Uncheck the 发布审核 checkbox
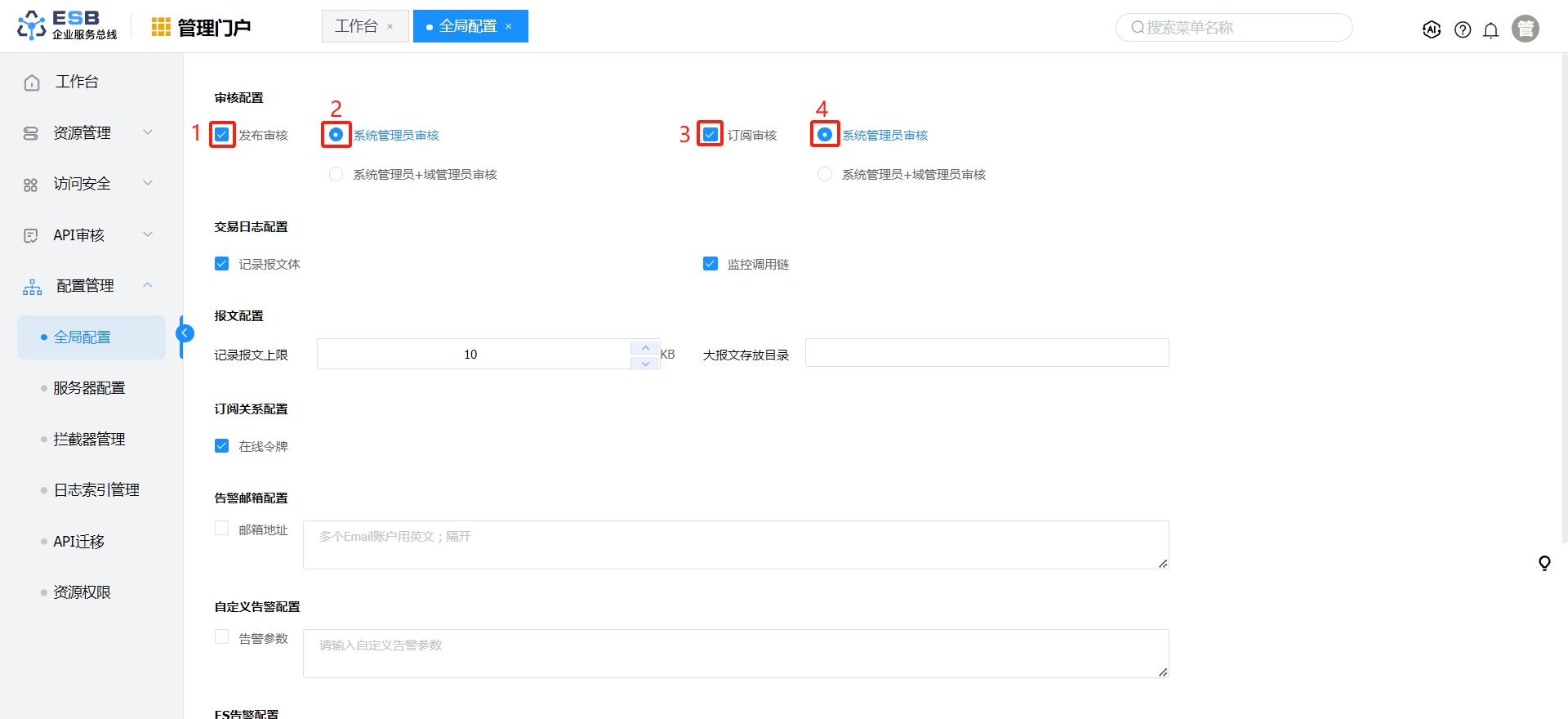 point(222,134)
